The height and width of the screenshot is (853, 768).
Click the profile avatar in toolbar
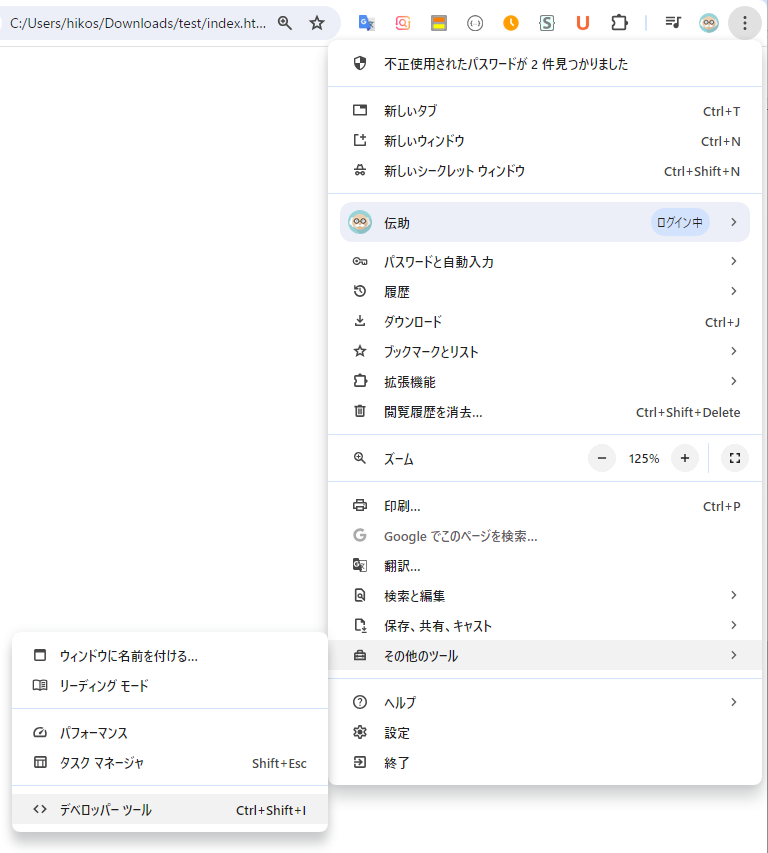(x=709, y=22)
